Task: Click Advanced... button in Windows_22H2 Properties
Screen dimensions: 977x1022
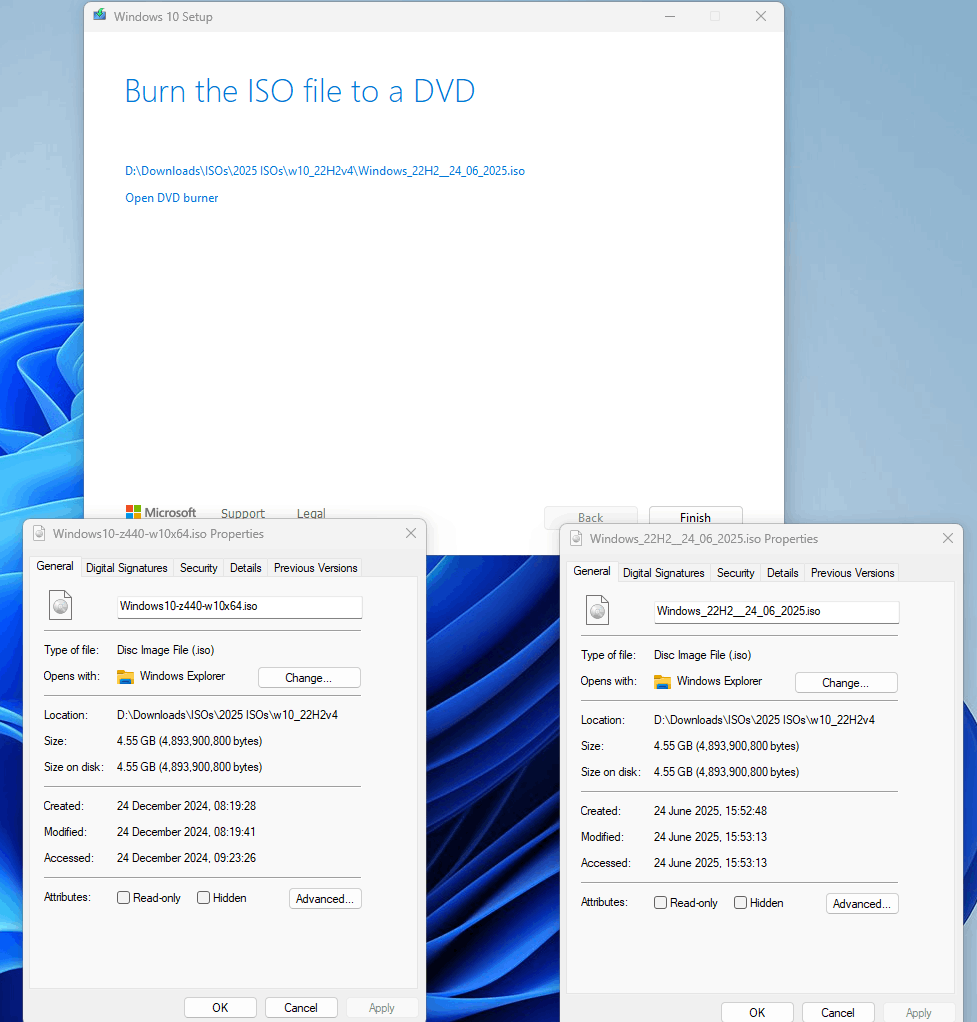Action: point(862,903)
